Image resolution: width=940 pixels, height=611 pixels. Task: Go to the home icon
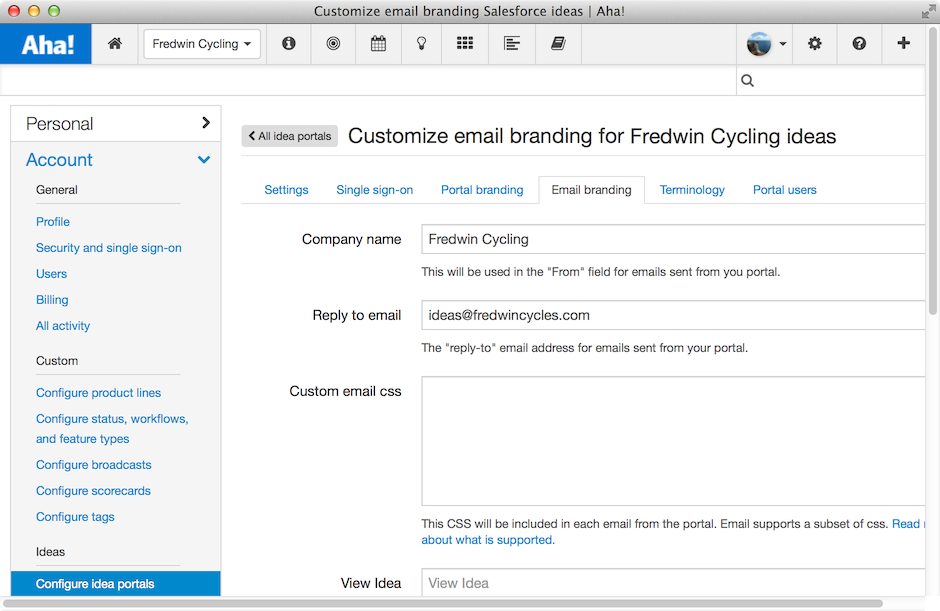pos(115,43)
